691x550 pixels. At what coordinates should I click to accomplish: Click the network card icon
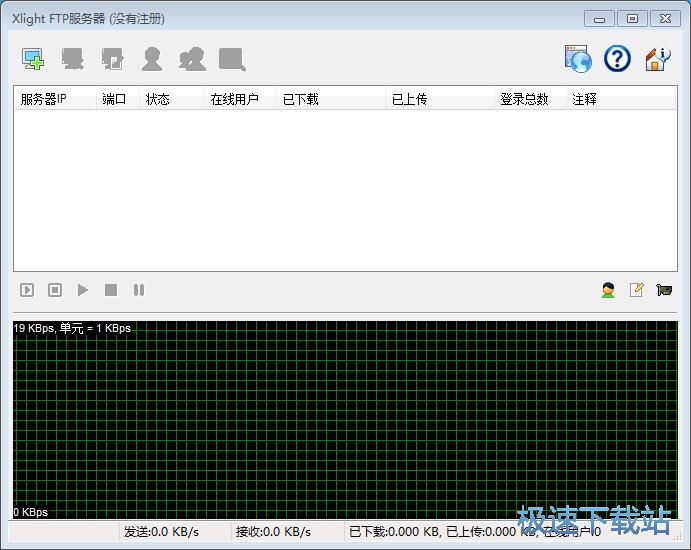(x=664, y=290)
